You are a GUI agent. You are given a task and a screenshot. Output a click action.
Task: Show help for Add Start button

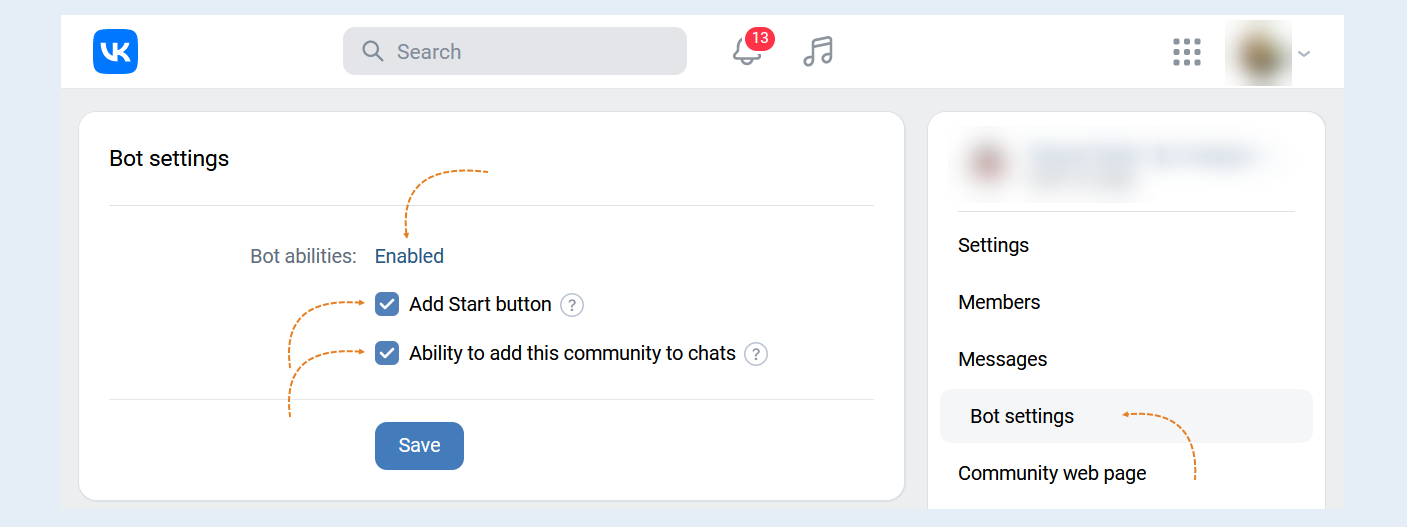[x=572, y=305]
